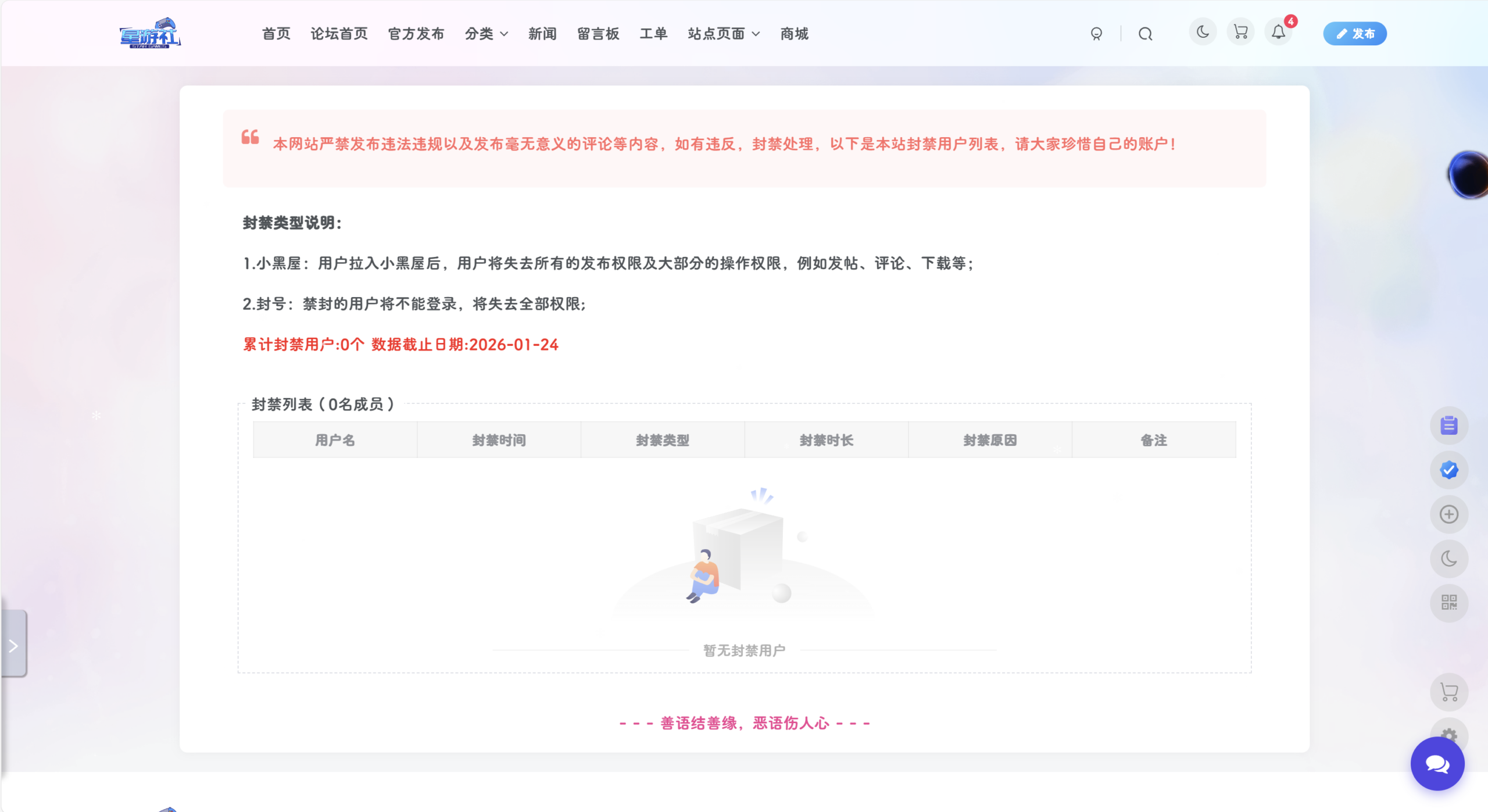This screenshot has width=1488, height=812.
Task: Click the 星游社 site logo
Action: click(x=150, y=33)
